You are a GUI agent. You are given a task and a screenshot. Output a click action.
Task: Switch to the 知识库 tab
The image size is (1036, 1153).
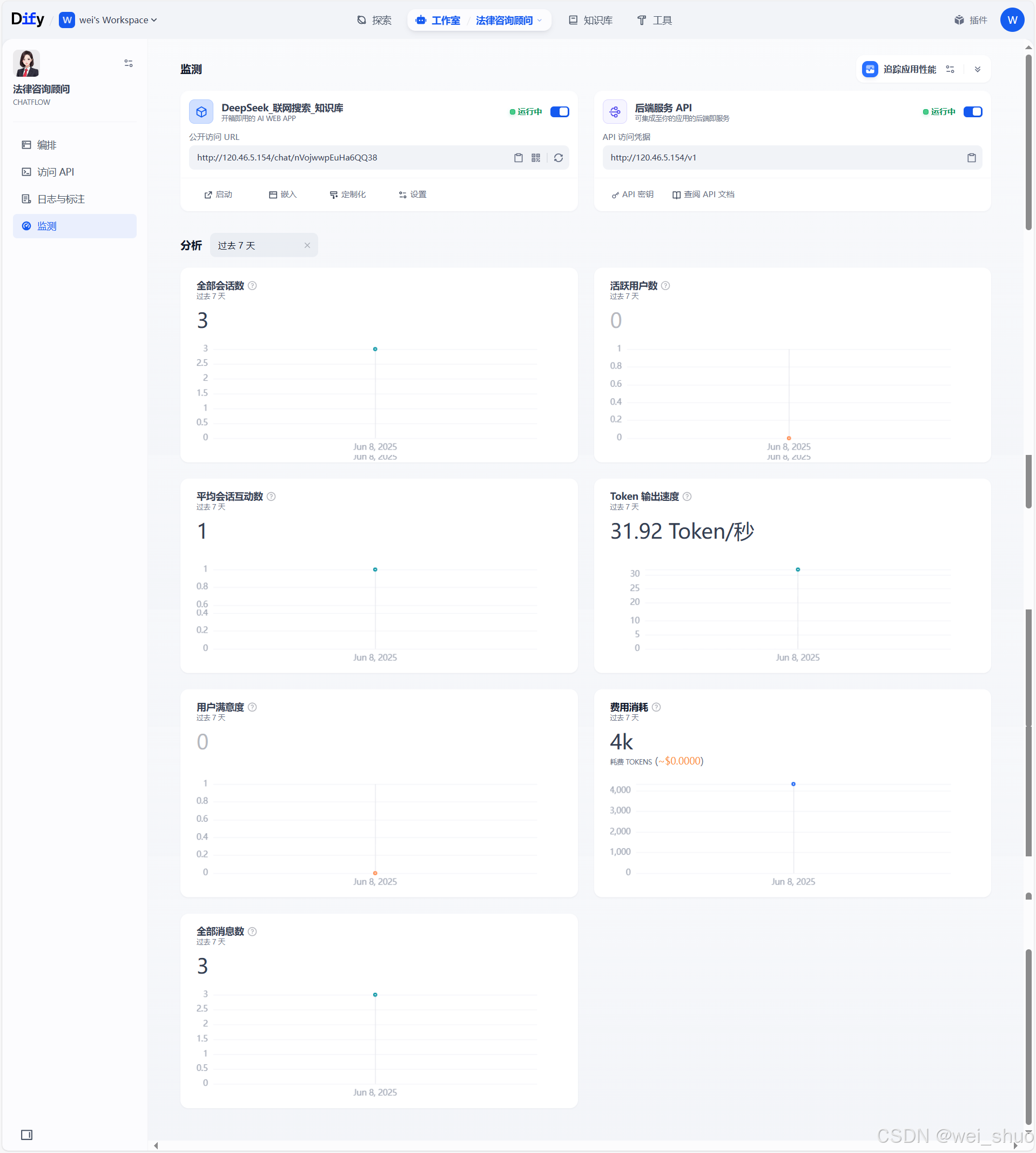pyautogui.click(x=591, y=20)
